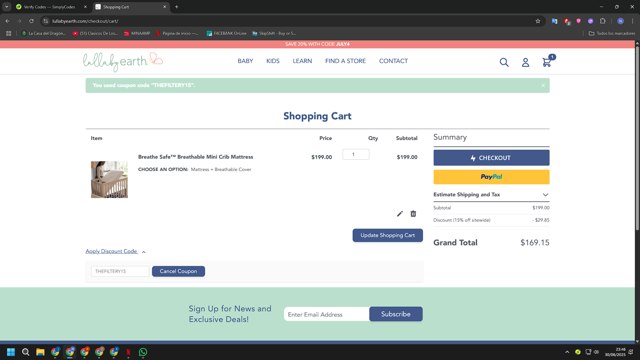Image resolution: width=640 pixels, height=360 pixels.
Task: Click the CHECKOUT button
Action: [491, 158]
